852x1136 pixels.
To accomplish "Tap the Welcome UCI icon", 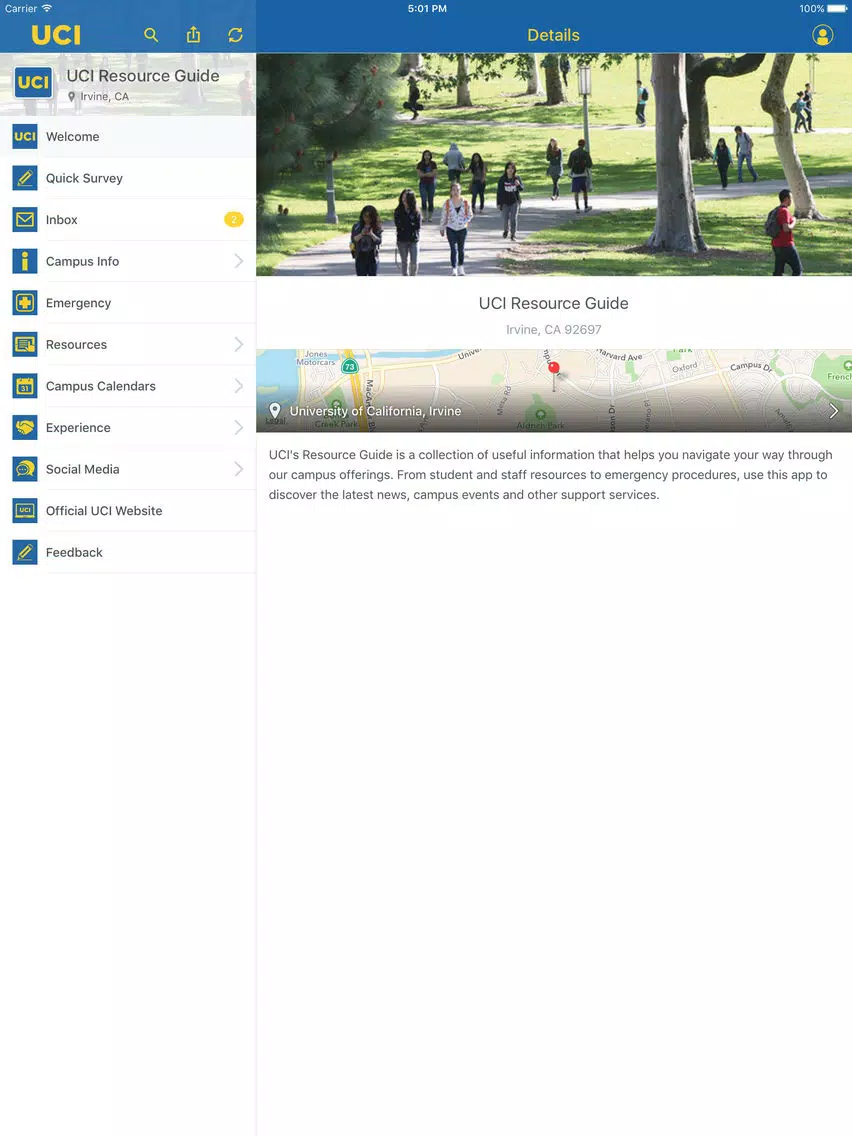I will click(25, 136).
